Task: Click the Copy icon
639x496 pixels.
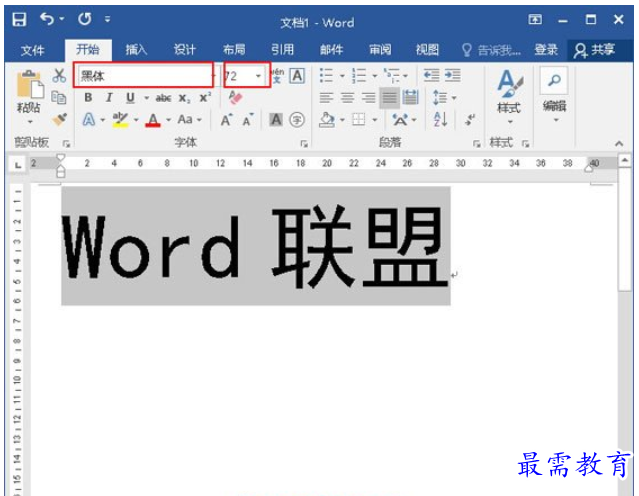Action: (x=59, y=98)
